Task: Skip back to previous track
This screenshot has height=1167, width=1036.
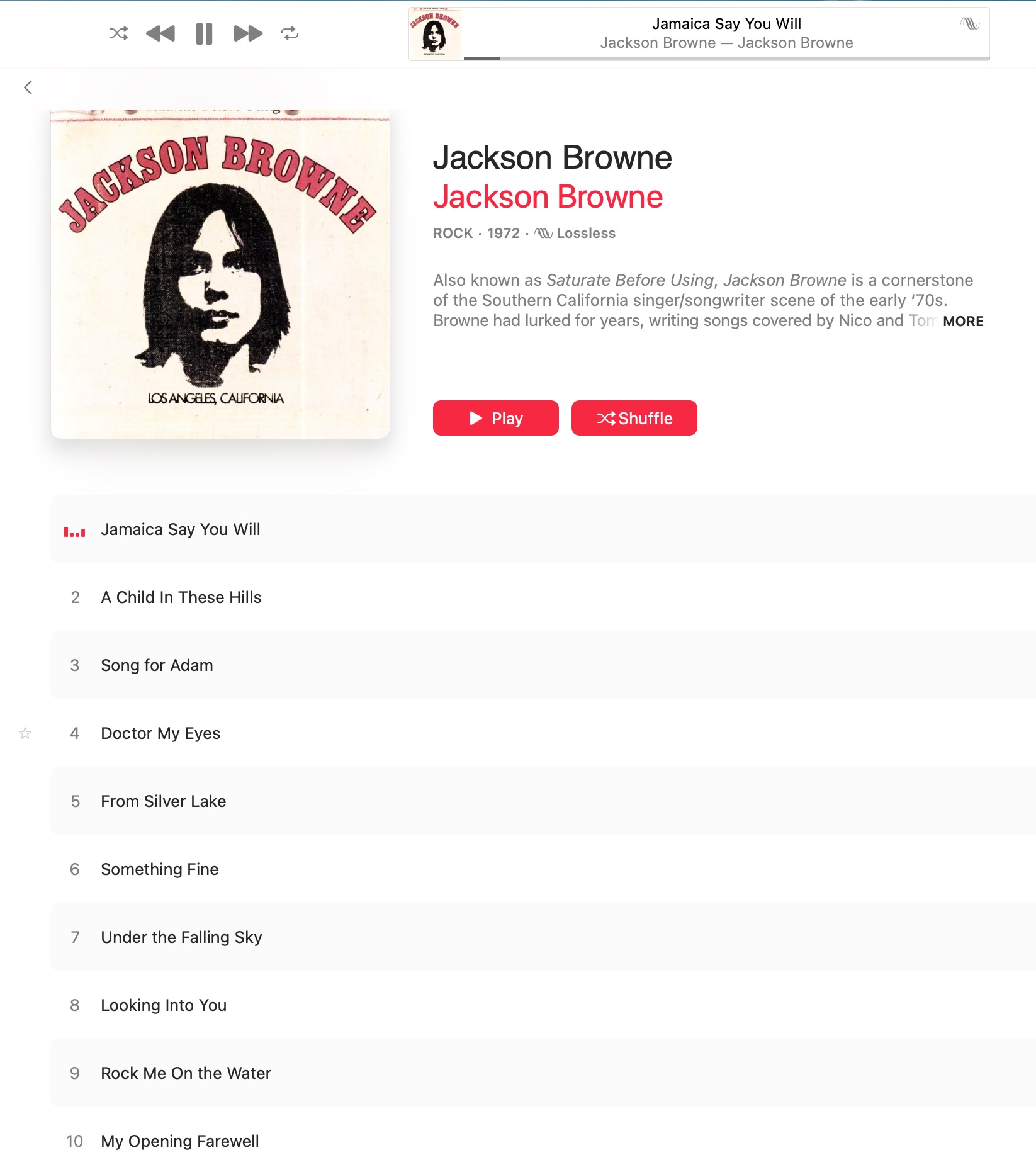Action: click(x=160, y=33)
